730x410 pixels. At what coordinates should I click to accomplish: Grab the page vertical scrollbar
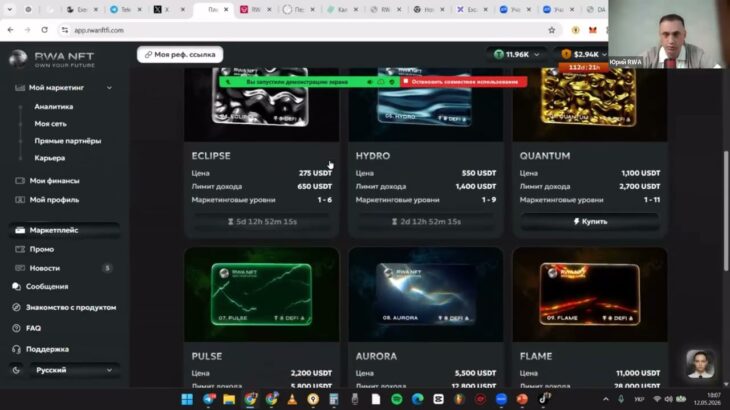726,210
